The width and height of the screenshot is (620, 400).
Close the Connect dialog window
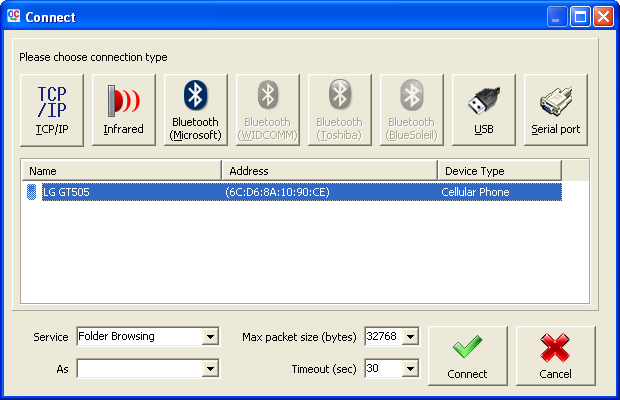(603, 17)
